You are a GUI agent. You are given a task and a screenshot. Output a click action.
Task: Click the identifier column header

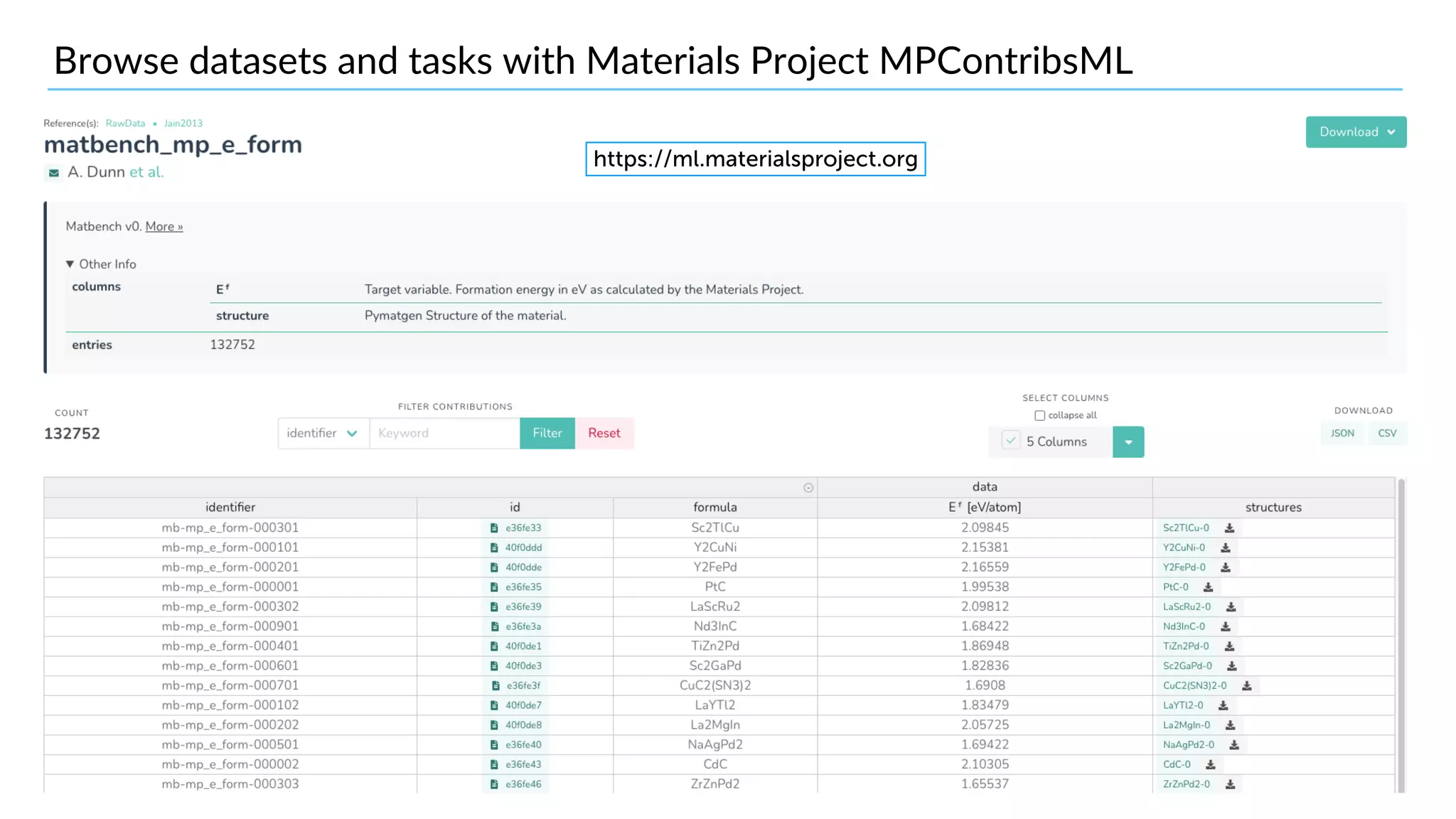230,508
